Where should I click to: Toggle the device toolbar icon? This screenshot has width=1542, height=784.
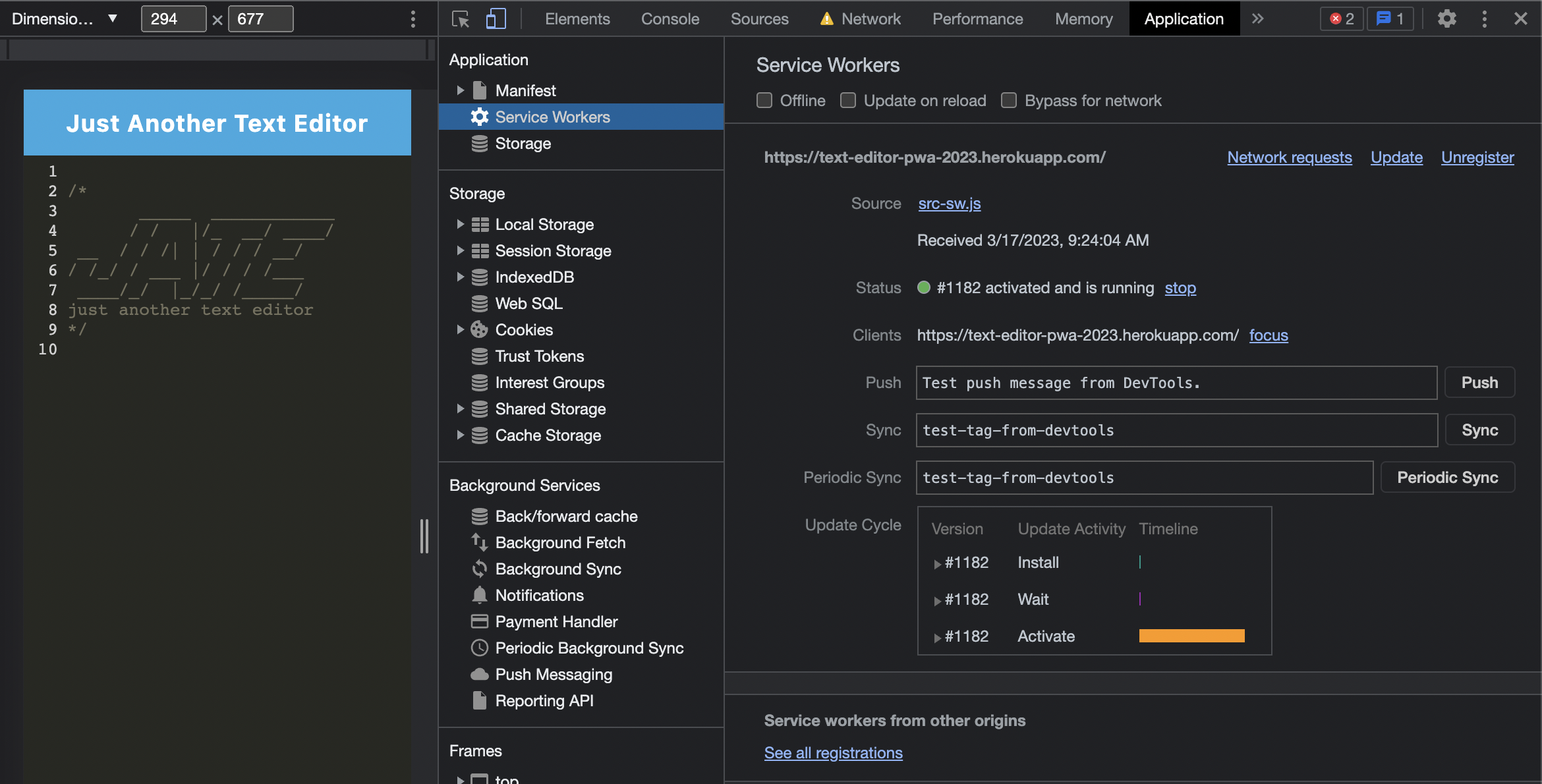(495, 19)
